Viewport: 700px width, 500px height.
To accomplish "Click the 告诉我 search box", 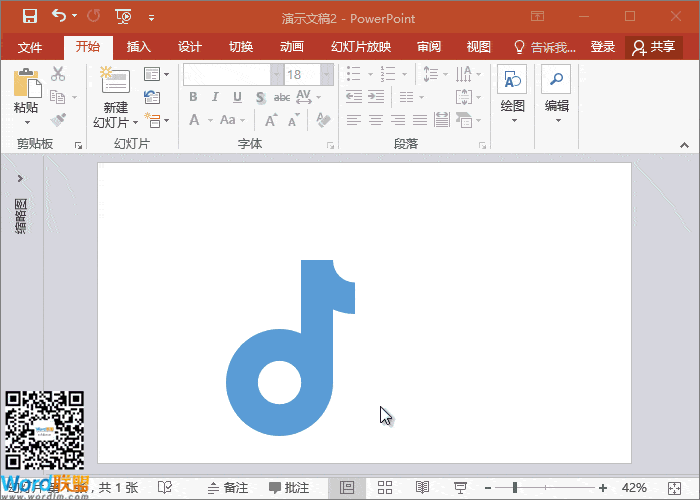I will coord(545,47).
